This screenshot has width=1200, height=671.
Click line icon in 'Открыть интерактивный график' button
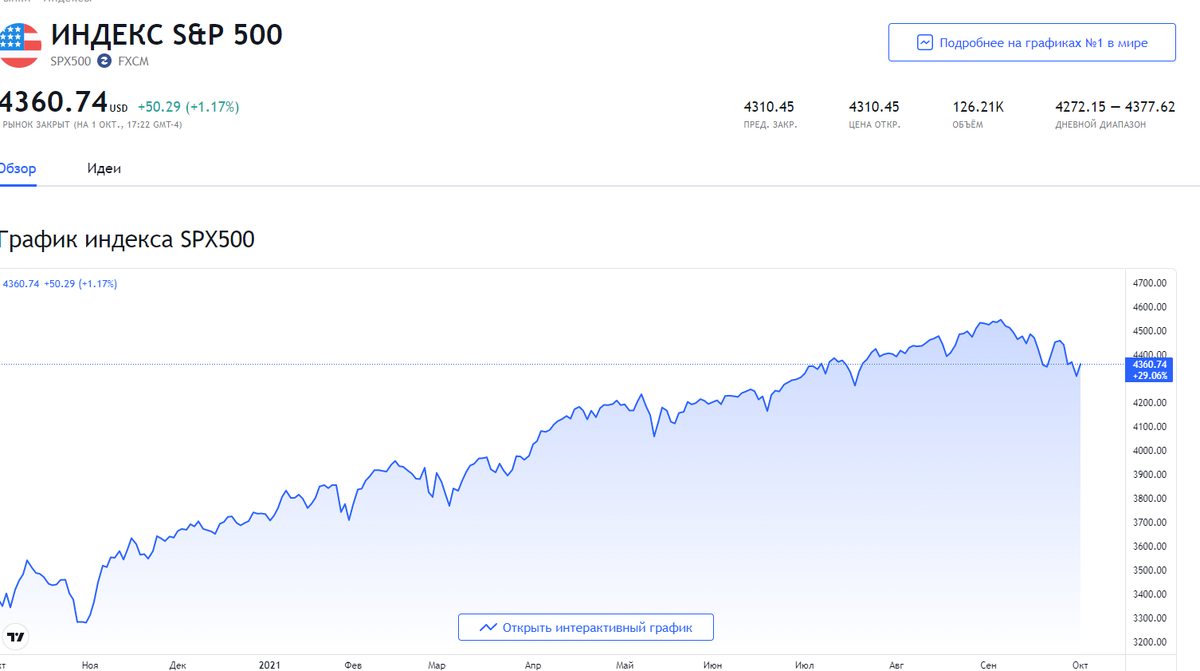pos(488,628)
